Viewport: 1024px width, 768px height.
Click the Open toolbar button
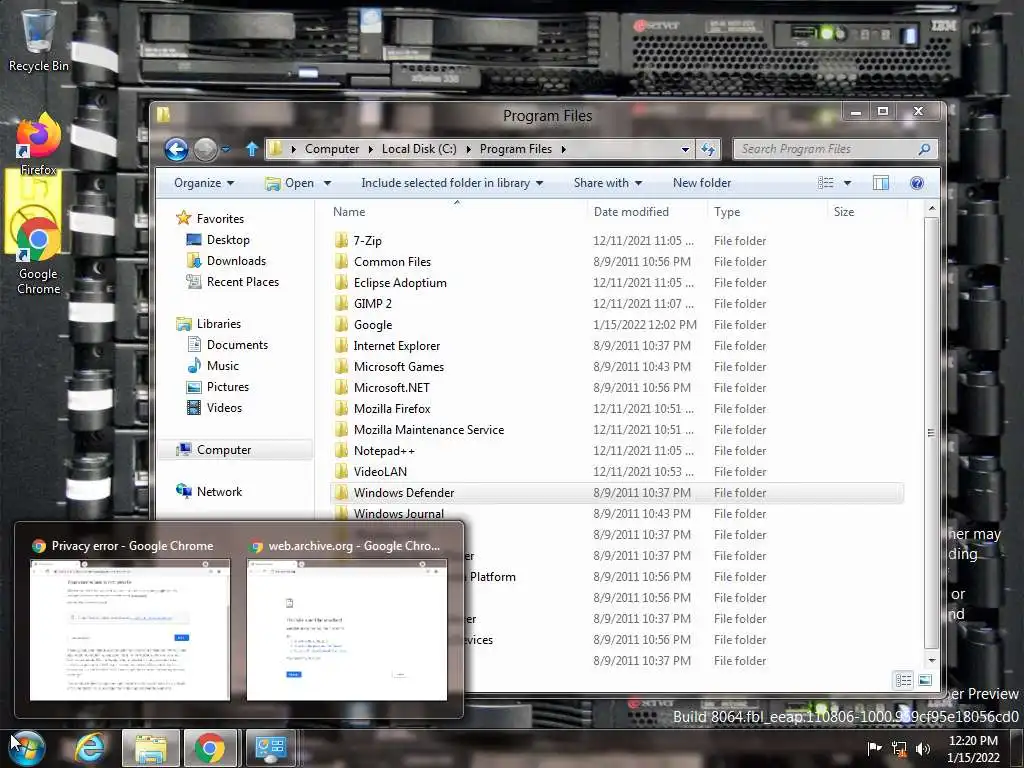coord(291,183)
